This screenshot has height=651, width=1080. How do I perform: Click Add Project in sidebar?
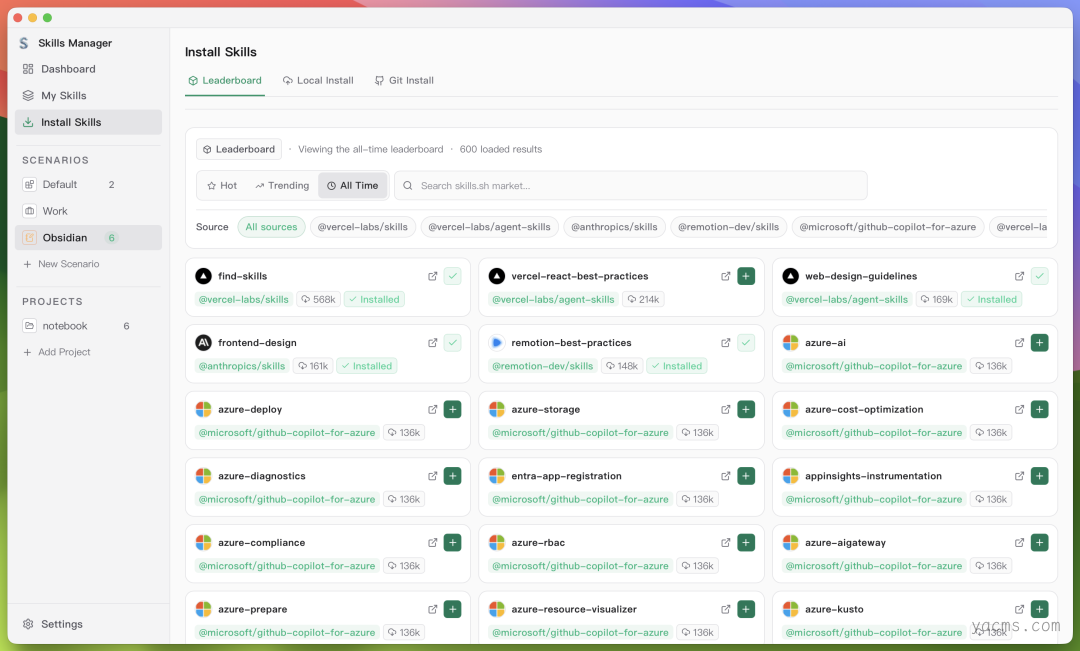coord(57,352)
